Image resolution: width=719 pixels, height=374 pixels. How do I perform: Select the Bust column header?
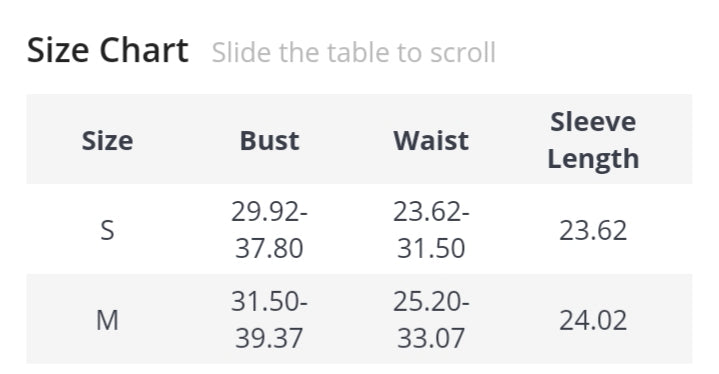point(269,140)
